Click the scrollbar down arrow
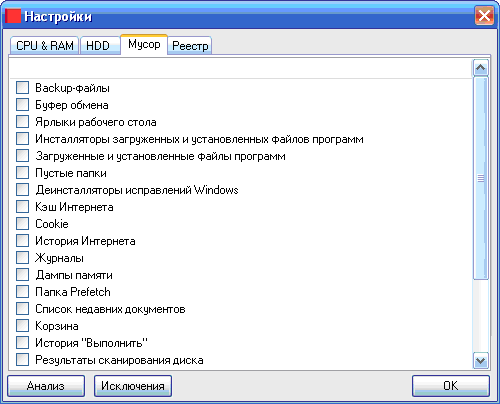The height and width of the screenshot is (404, 500). point(481,361)
